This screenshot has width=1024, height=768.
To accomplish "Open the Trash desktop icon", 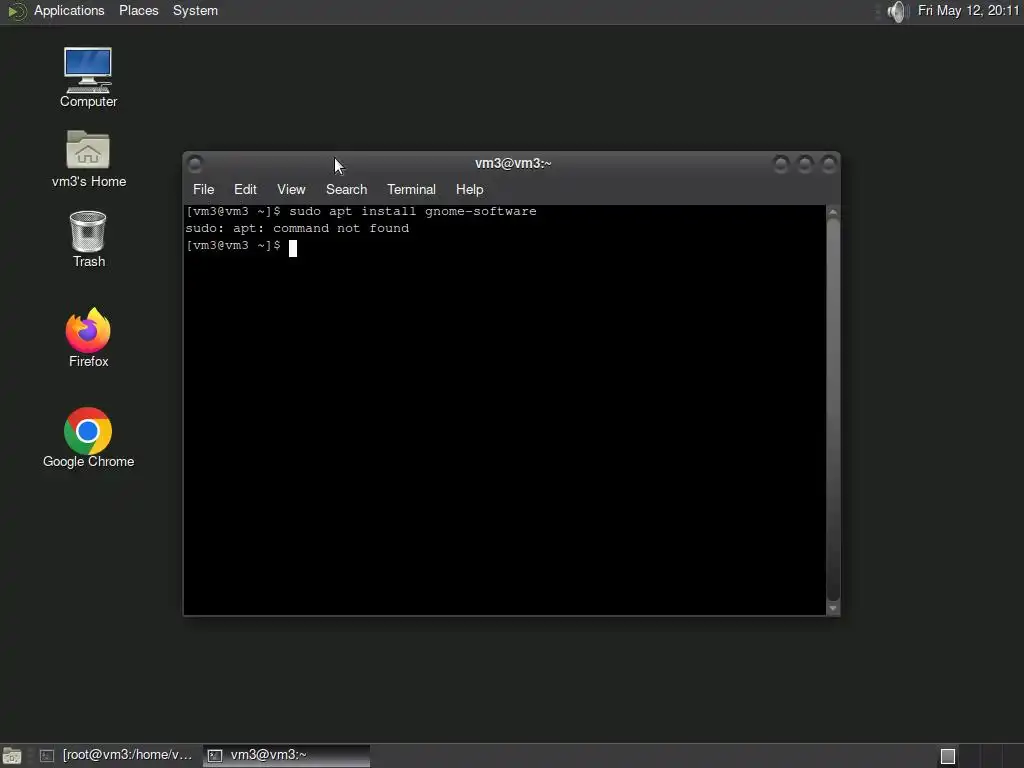I will point(88,239).
